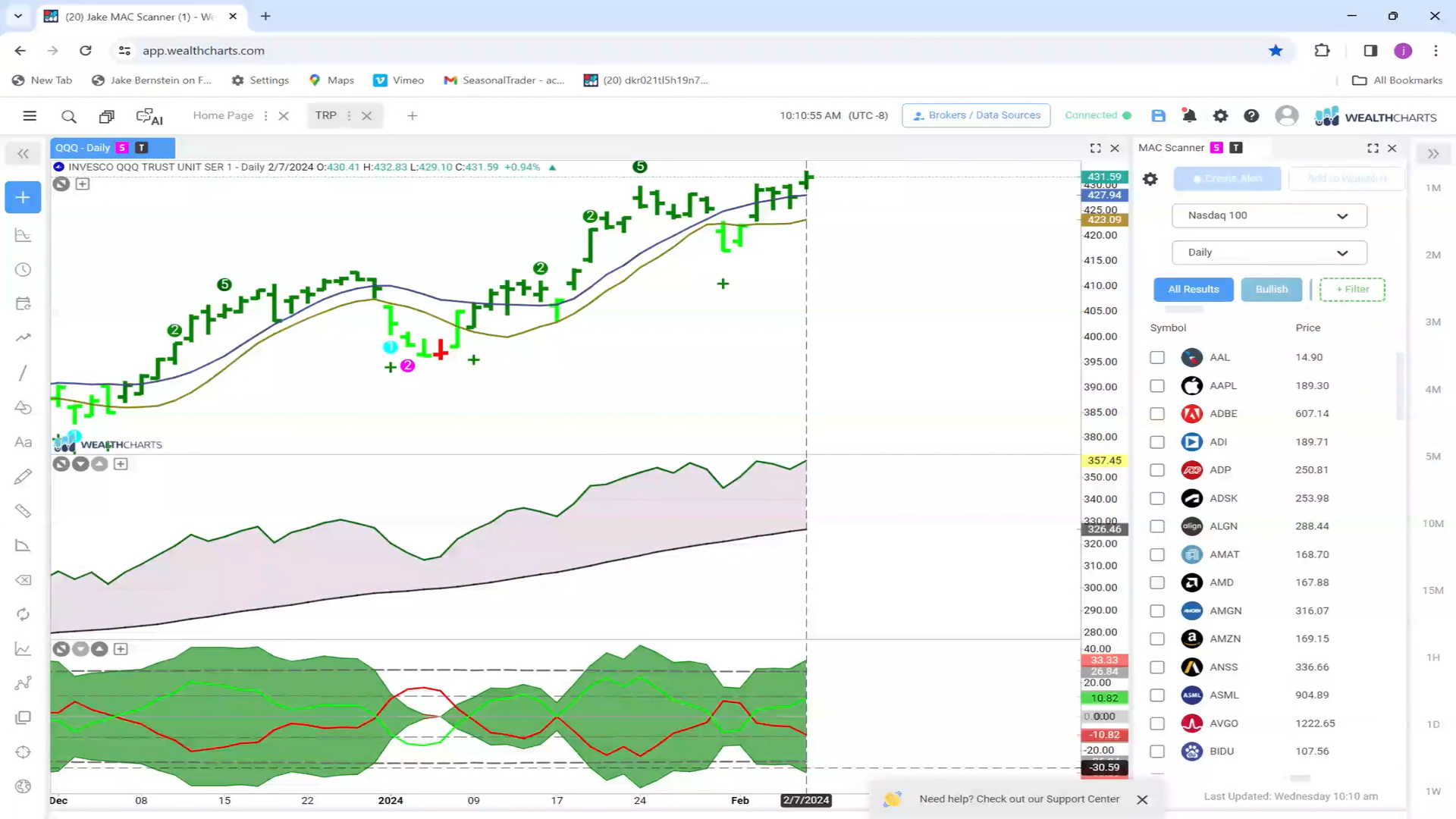1456x819 pixels.
Task: Move bottom indicator pane up
Action: point(99,649)
